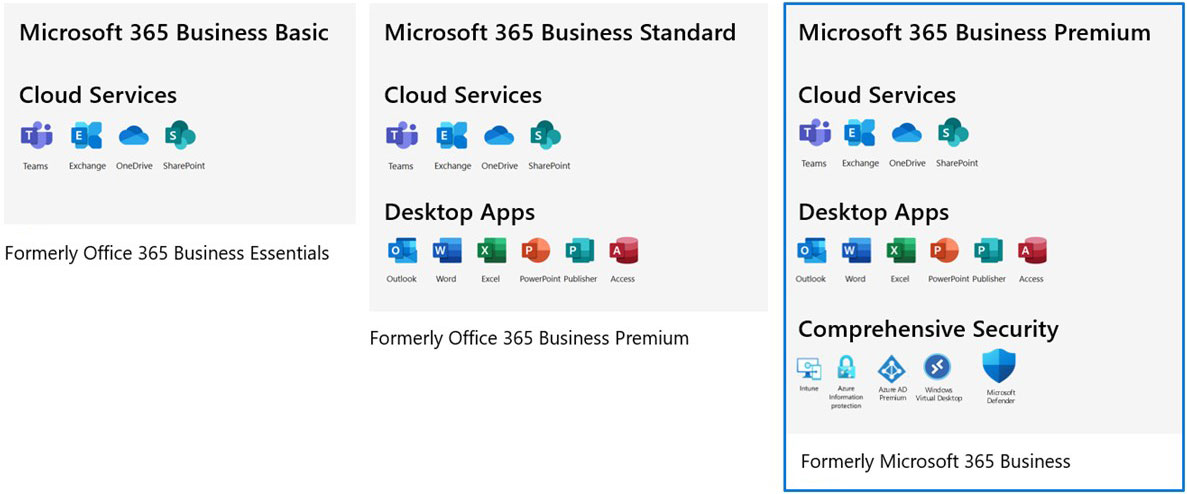Viewport: 1187px width, 494px height.
Task: Select the Access icon in Business Premium card
Action: [1031, 251]
